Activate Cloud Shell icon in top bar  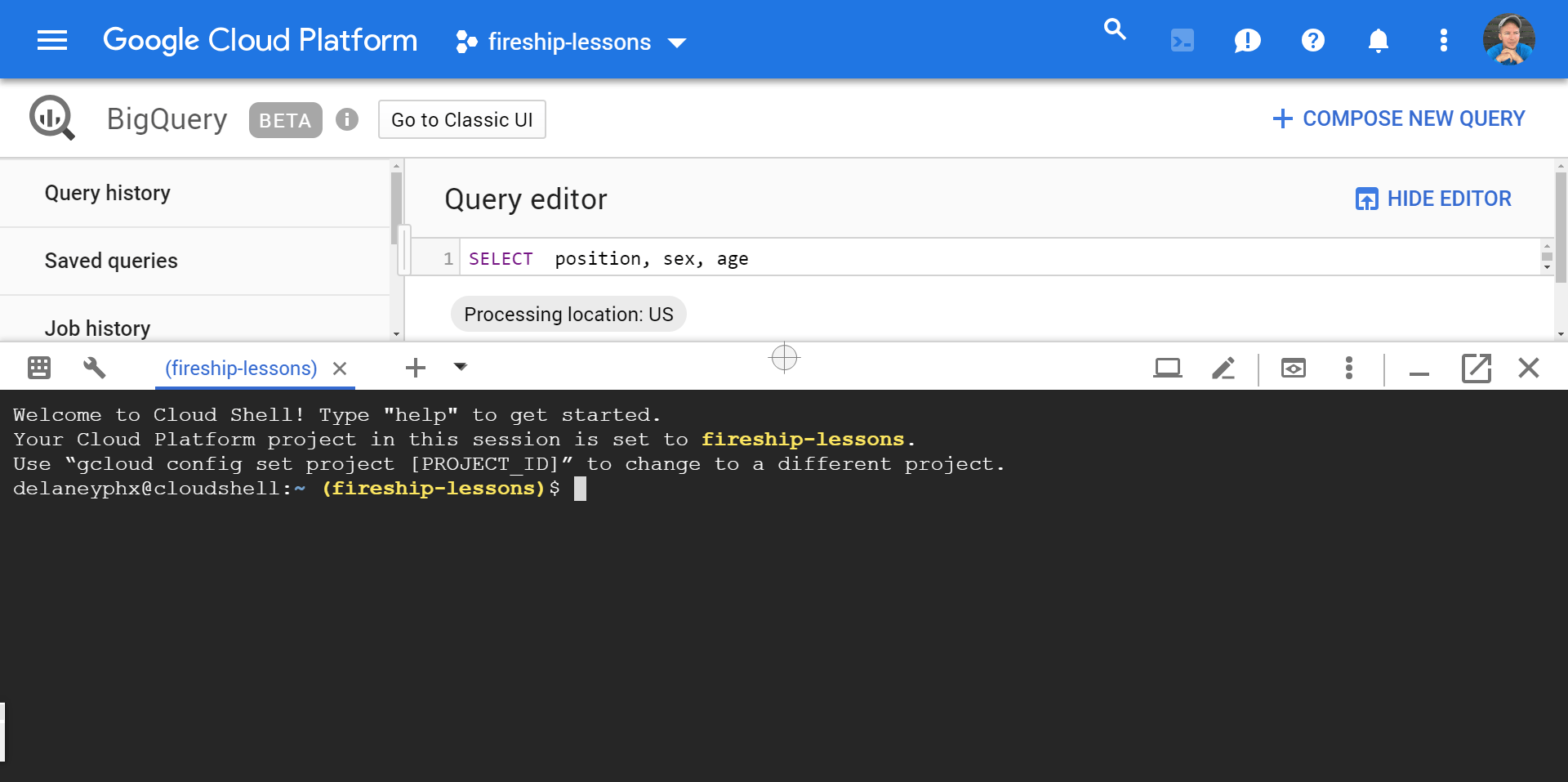1182,39
